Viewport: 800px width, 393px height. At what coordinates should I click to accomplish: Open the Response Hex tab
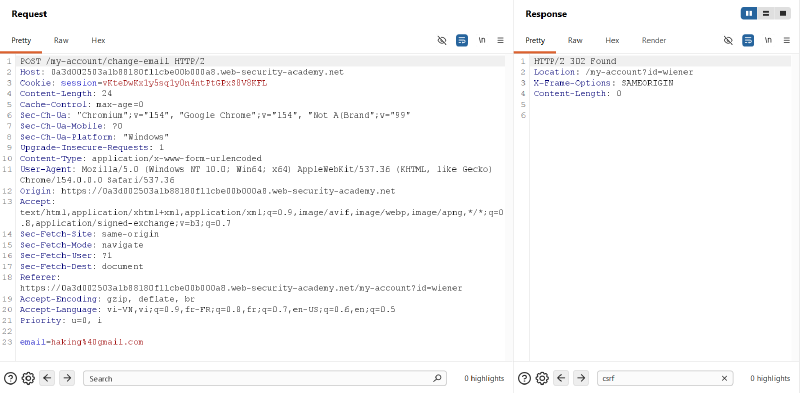(x=612, y=40)
